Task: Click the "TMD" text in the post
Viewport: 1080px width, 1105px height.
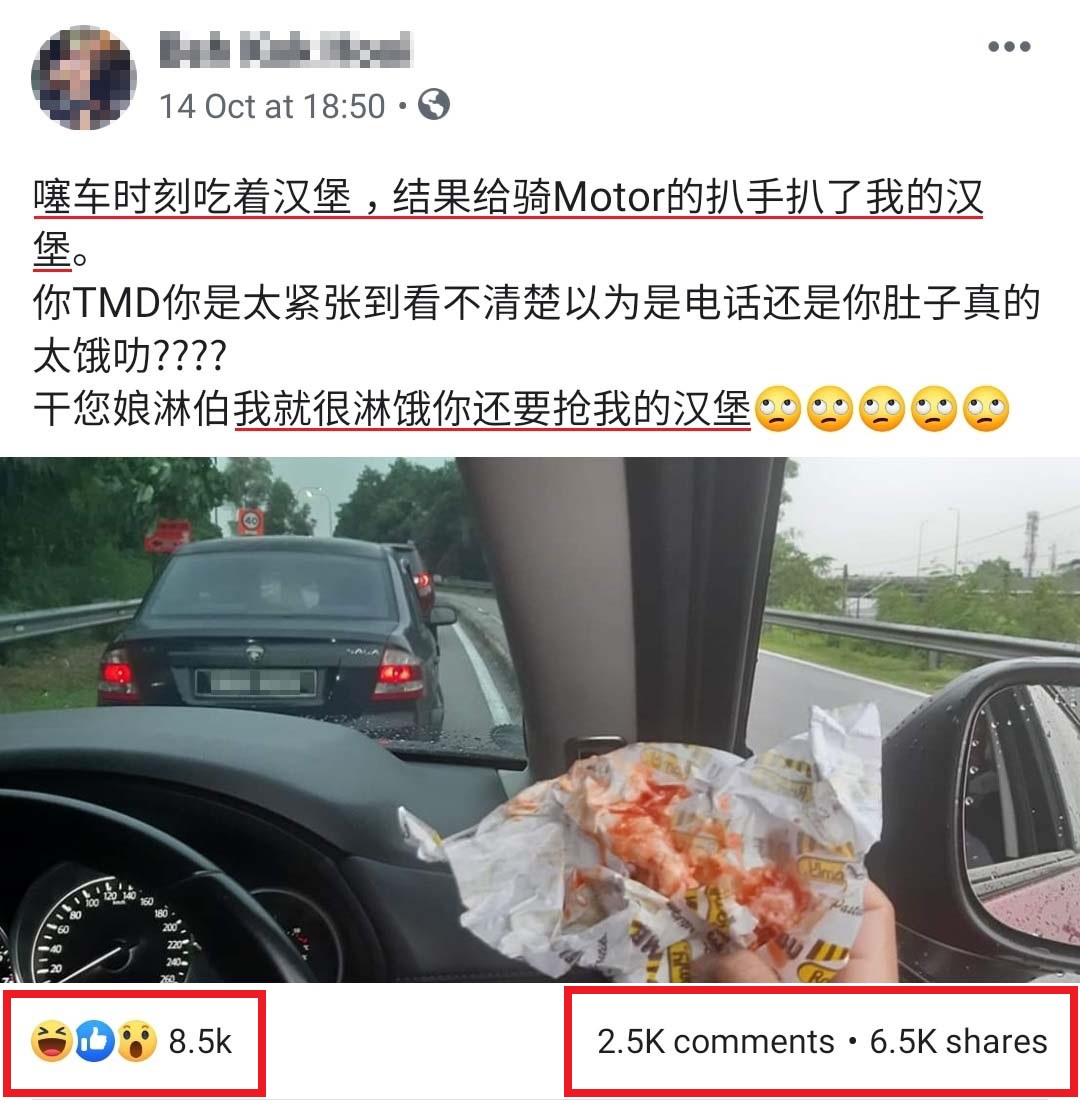Action: (x=116, y=303)
